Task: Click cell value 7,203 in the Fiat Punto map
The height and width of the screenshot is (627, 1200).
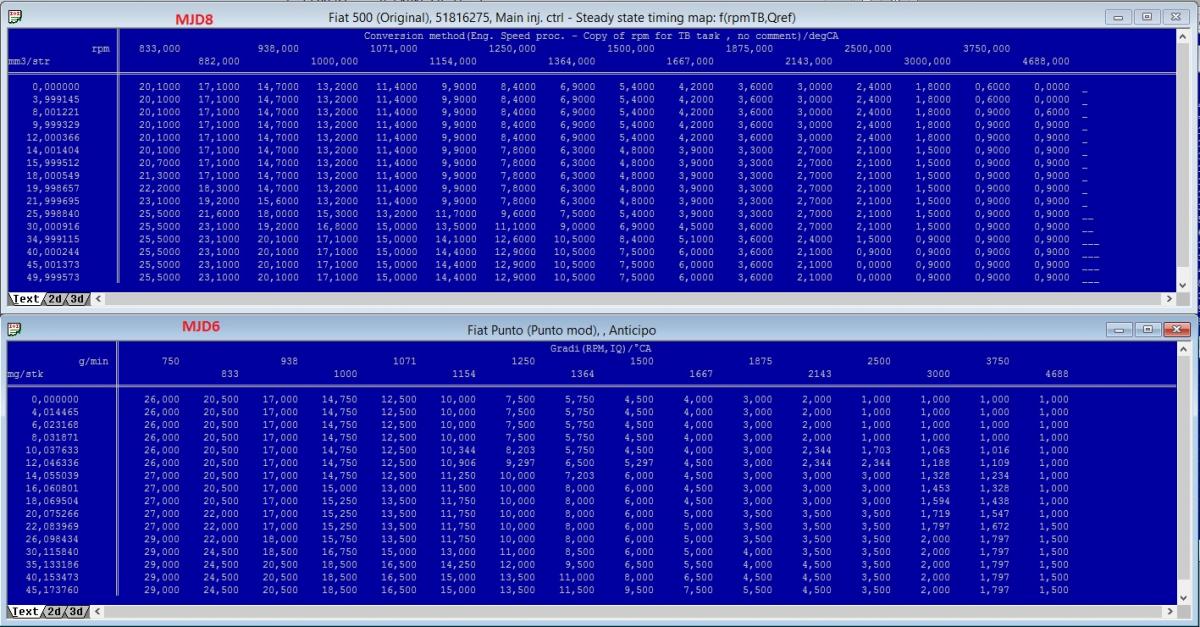Action: tap(580, 476)
